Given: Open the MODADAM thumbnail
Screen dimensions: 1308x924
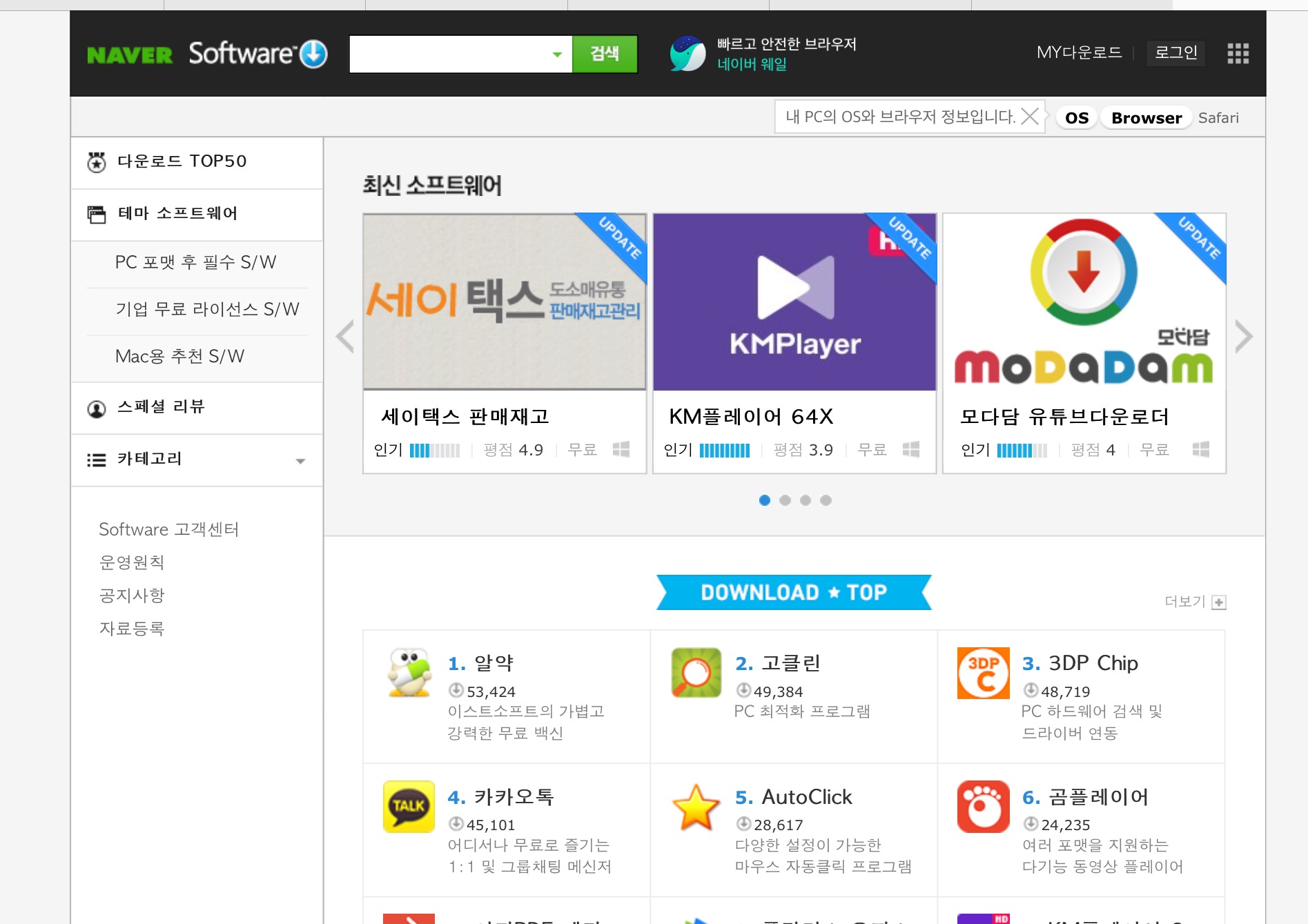Looking at the screenshot, I should pyautogui.click(x=1084, y=302).
